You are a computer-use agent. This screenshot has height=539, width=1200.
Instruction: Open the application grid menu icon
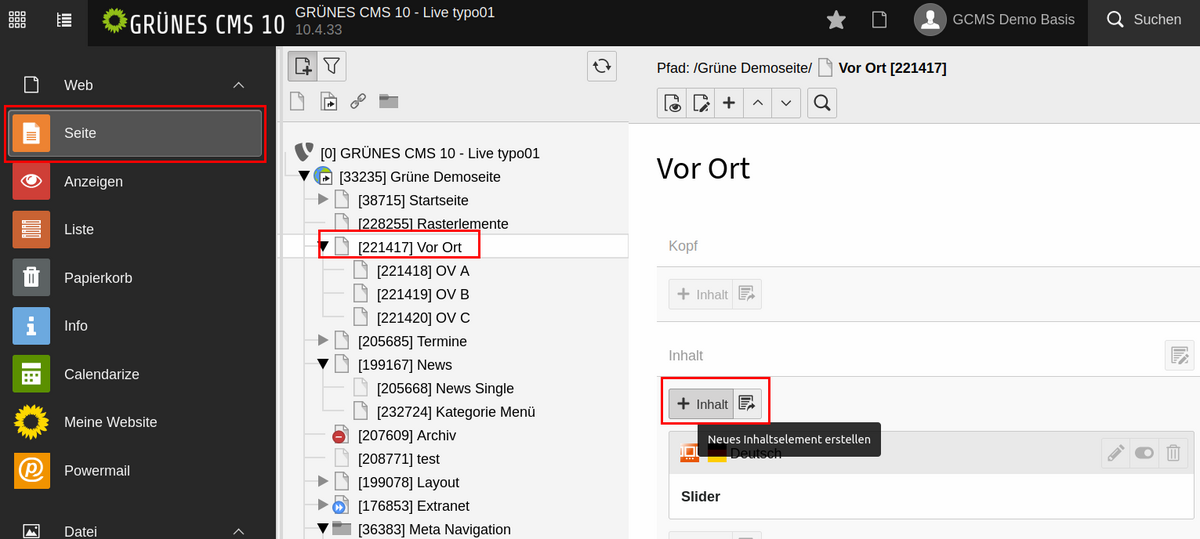click(19, 19)
